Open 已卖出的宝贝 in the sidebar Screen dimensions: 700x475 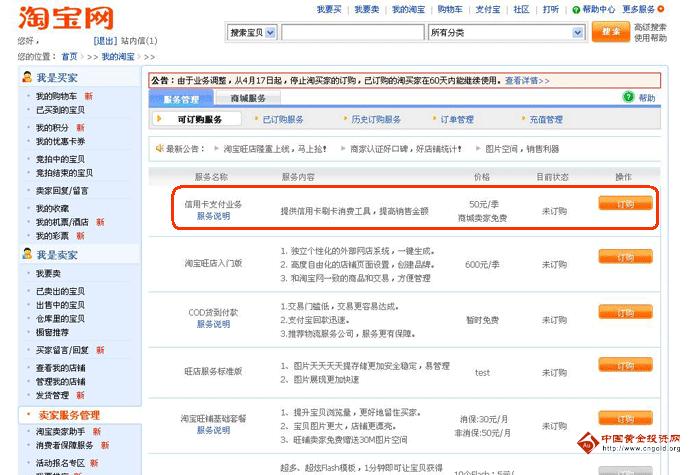pos(60,291)
